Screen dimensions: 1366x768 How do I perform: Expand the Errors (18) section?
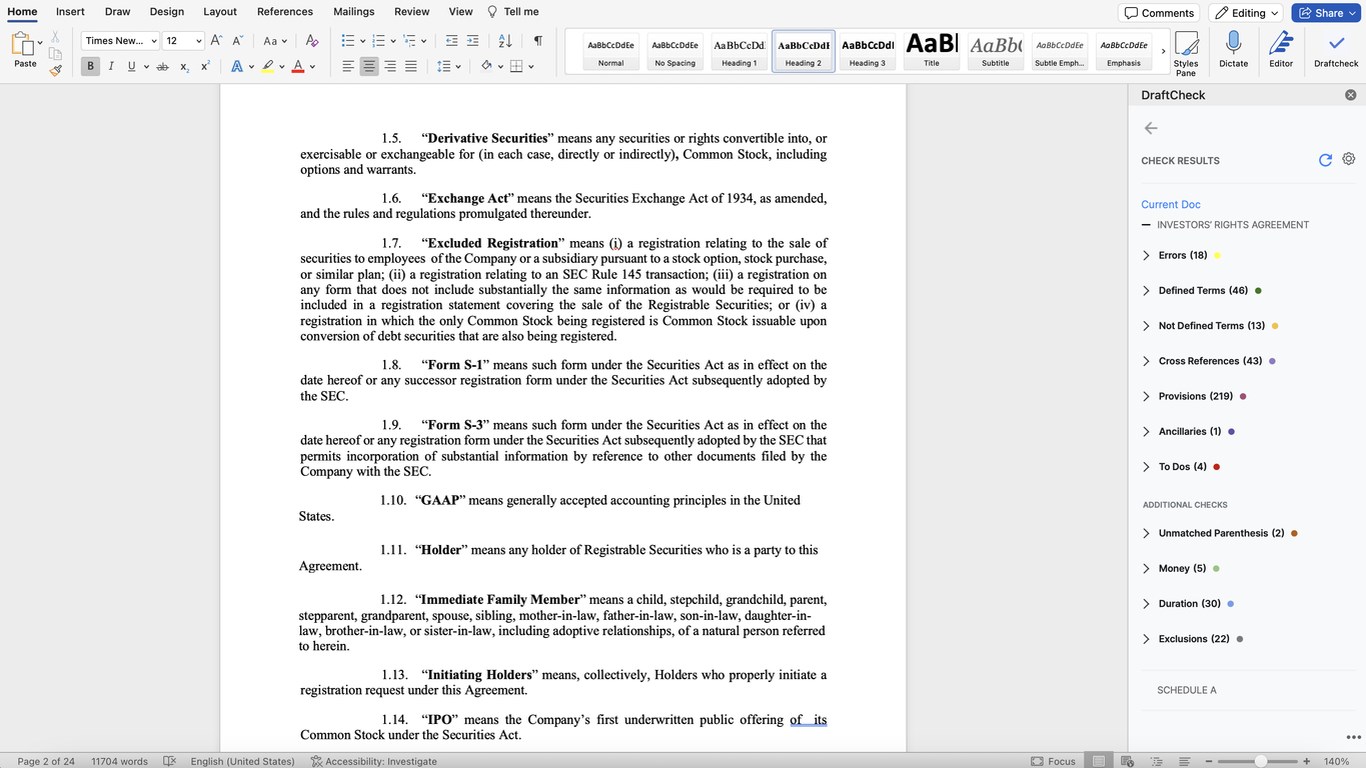[1146, 256]
